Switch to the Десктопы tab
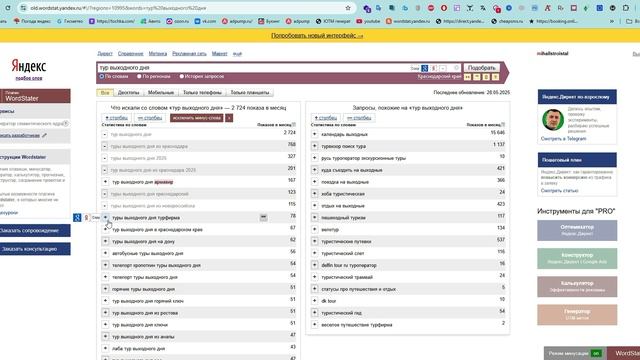 click(x=129, y=93)
